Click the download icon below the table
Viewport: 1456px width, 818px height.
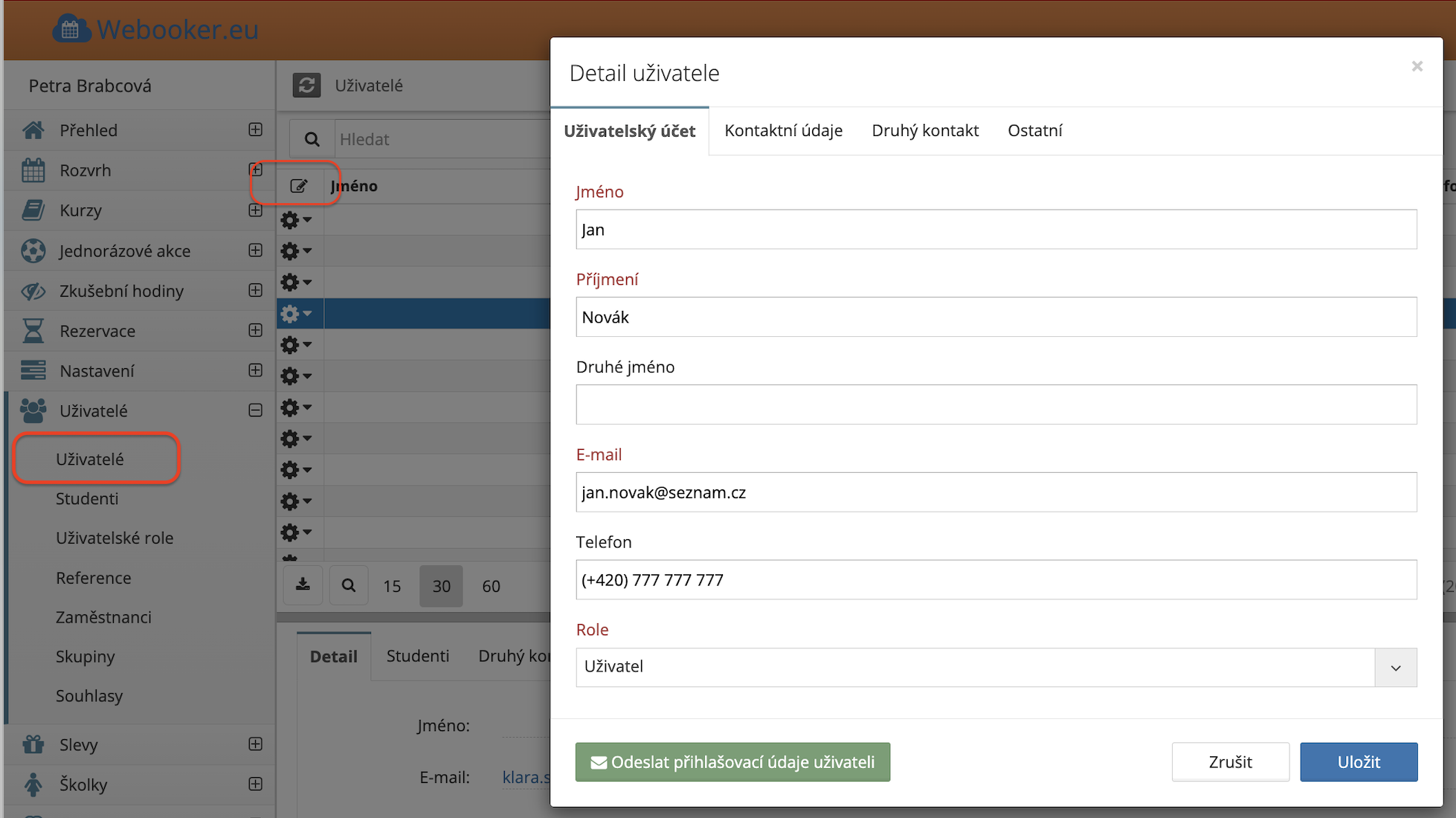tap(303, 585)
